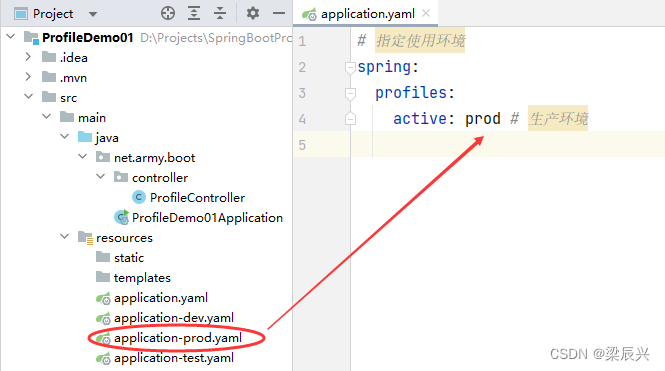The height and width of the screenshot is (371, 665).
Task: Click the java source folder icon
Action: click(85, 137)
